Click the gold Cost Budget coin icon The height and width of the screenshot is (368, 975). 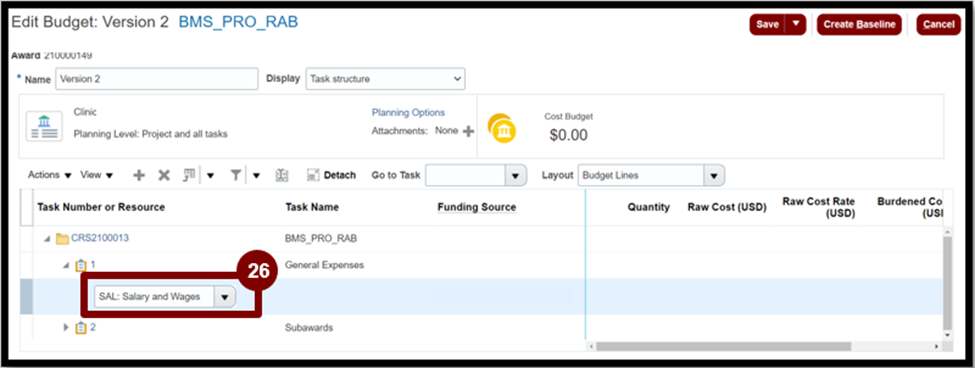coord(501,129)
